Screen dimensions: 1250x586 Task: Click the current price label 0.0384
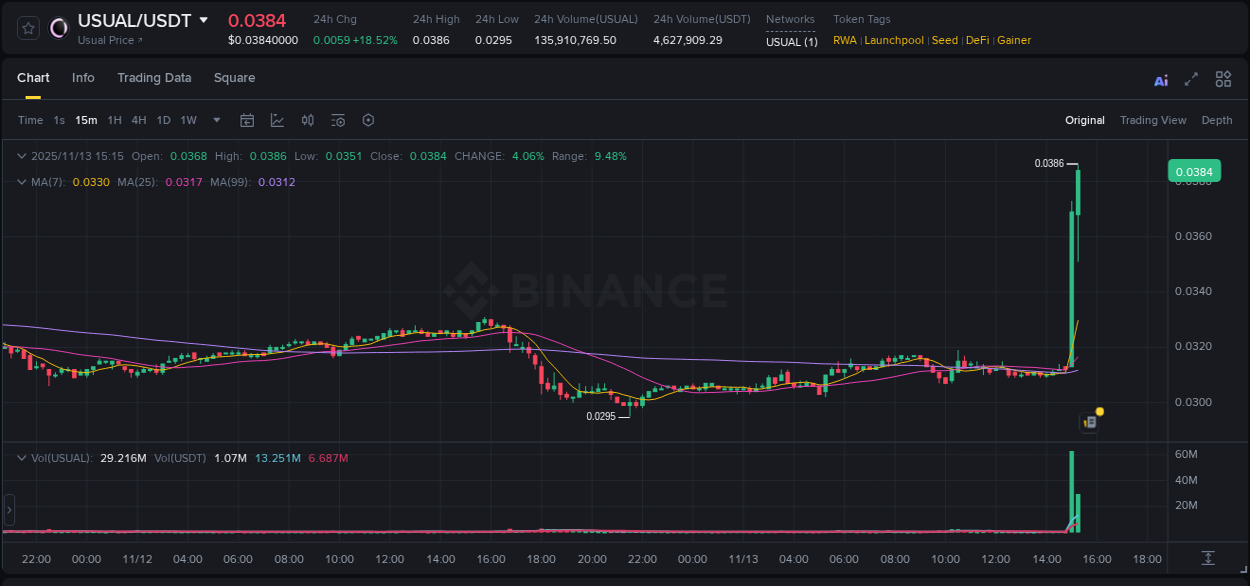(x=1194, y=171)
